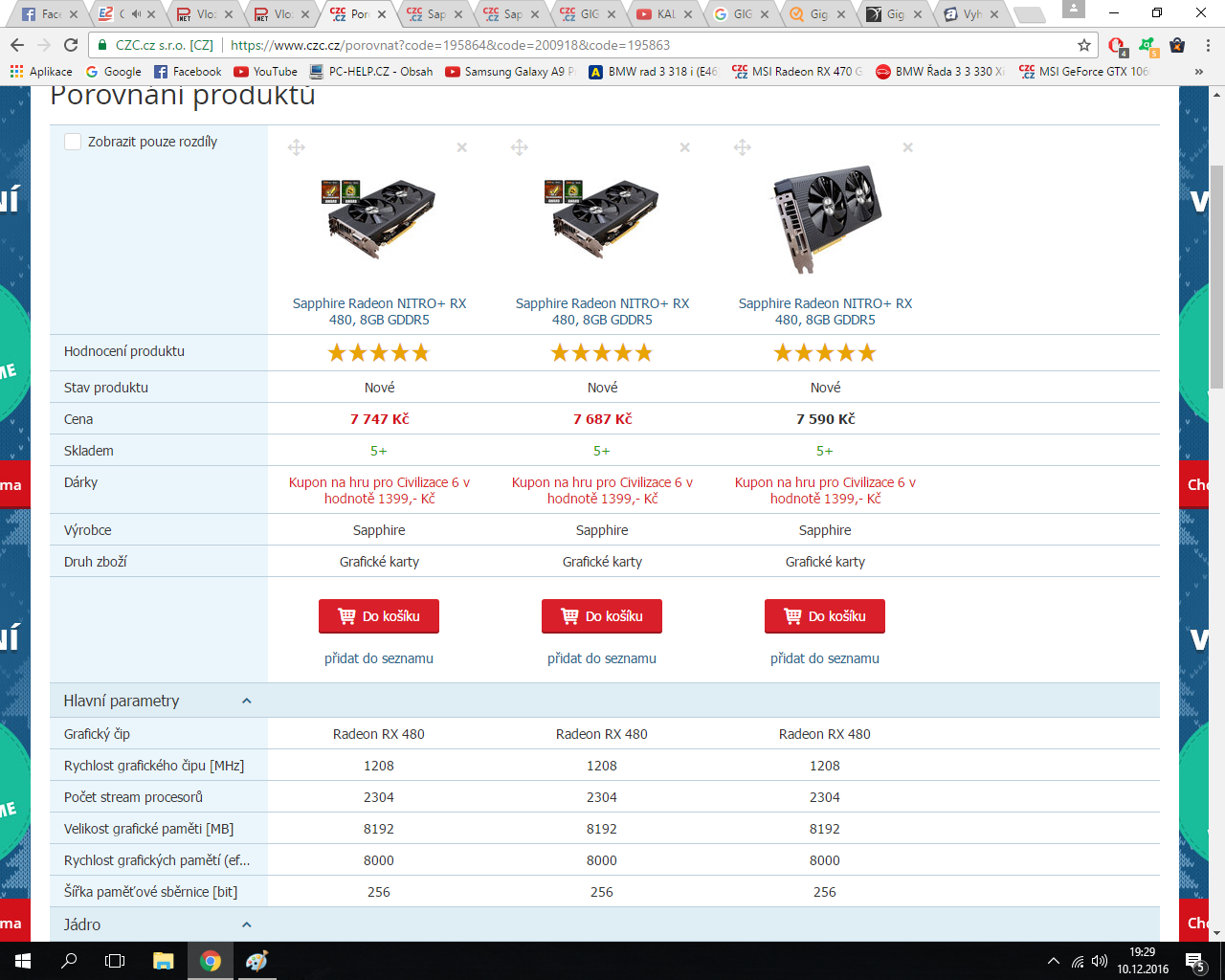Remove the 7 590 Kč product from comparison
Screen dimensions: 1225x980
(908, 147)
